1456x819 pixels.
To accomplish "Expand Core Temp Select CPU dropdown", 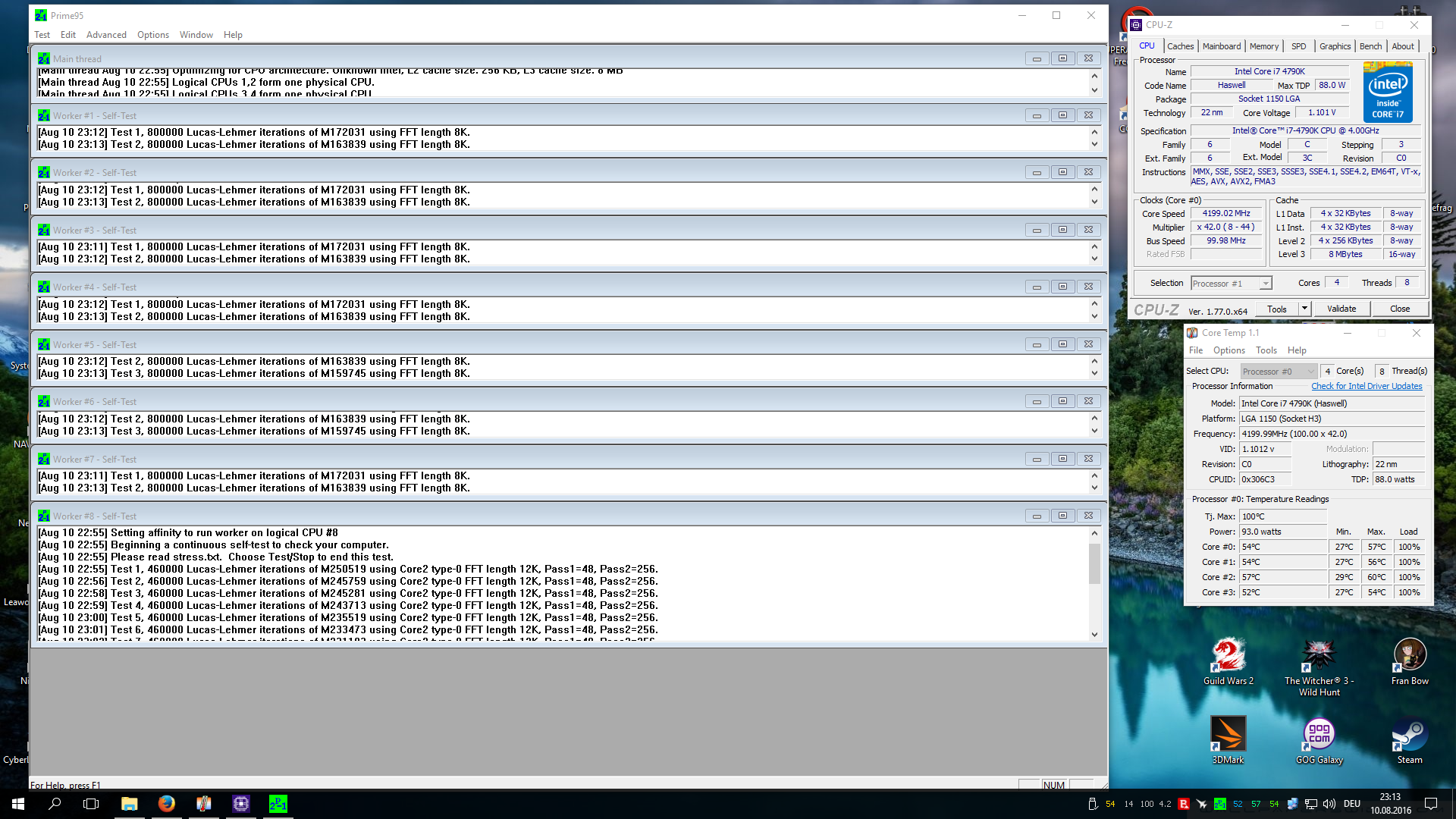I will 1310,372.
